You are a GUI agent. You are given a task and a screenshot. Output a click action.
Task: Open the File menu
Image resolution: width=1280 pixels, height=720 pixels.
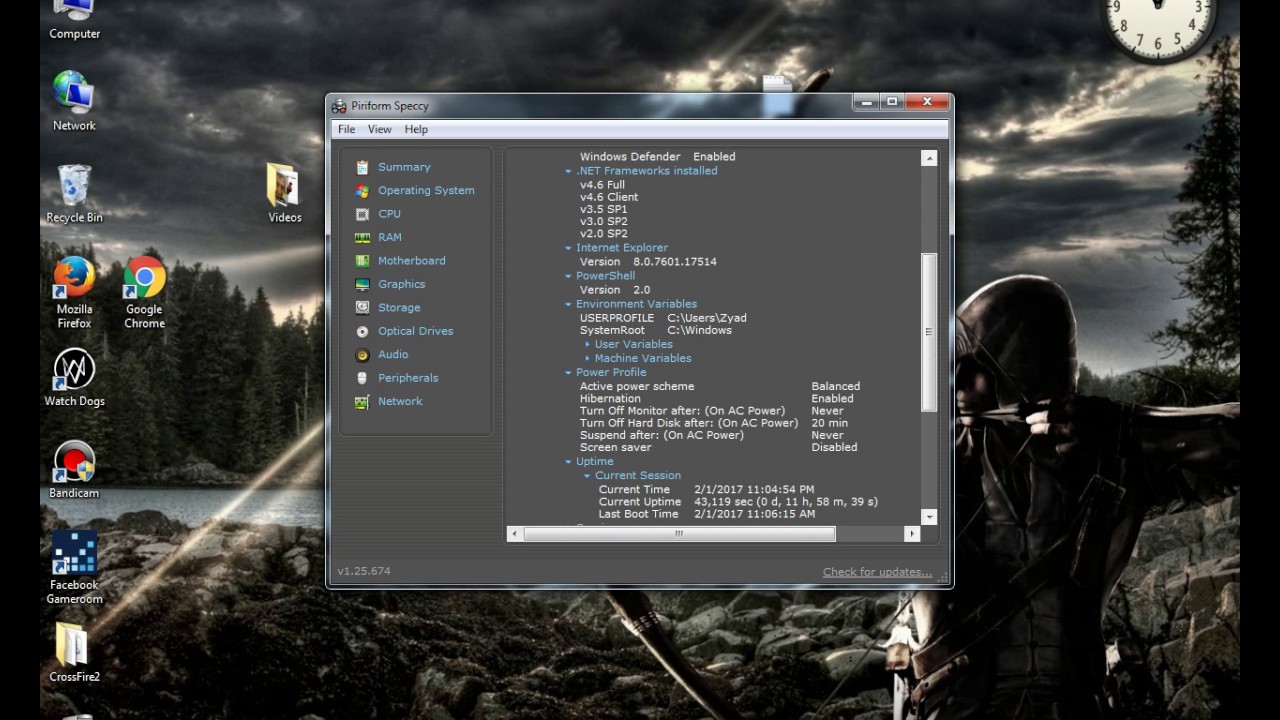pos(346,129)
